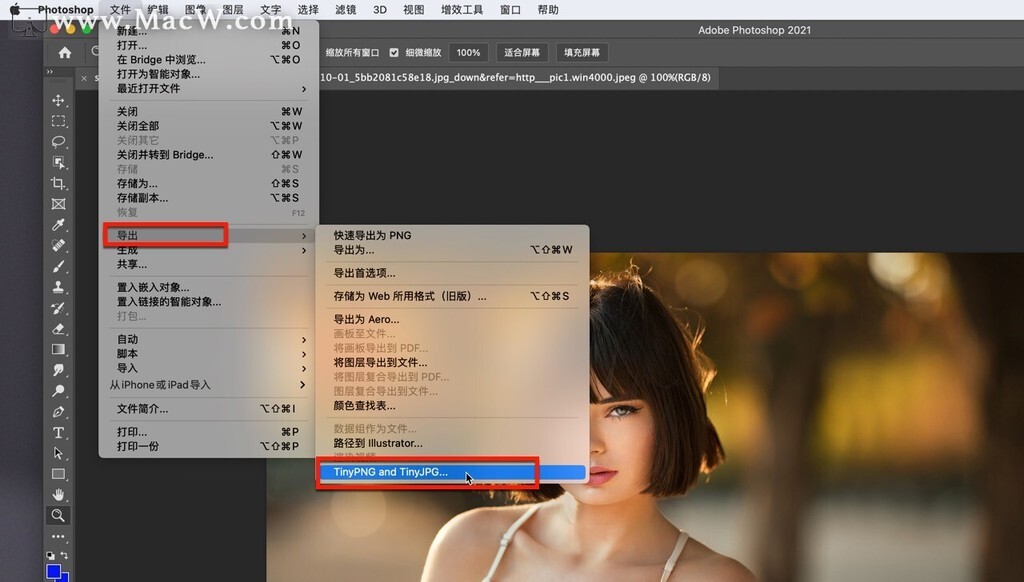This screenshot has width=1024, height=582.
Task: Go to the Home screen icon
Action: pyautogui.click(x=65, y=53)
